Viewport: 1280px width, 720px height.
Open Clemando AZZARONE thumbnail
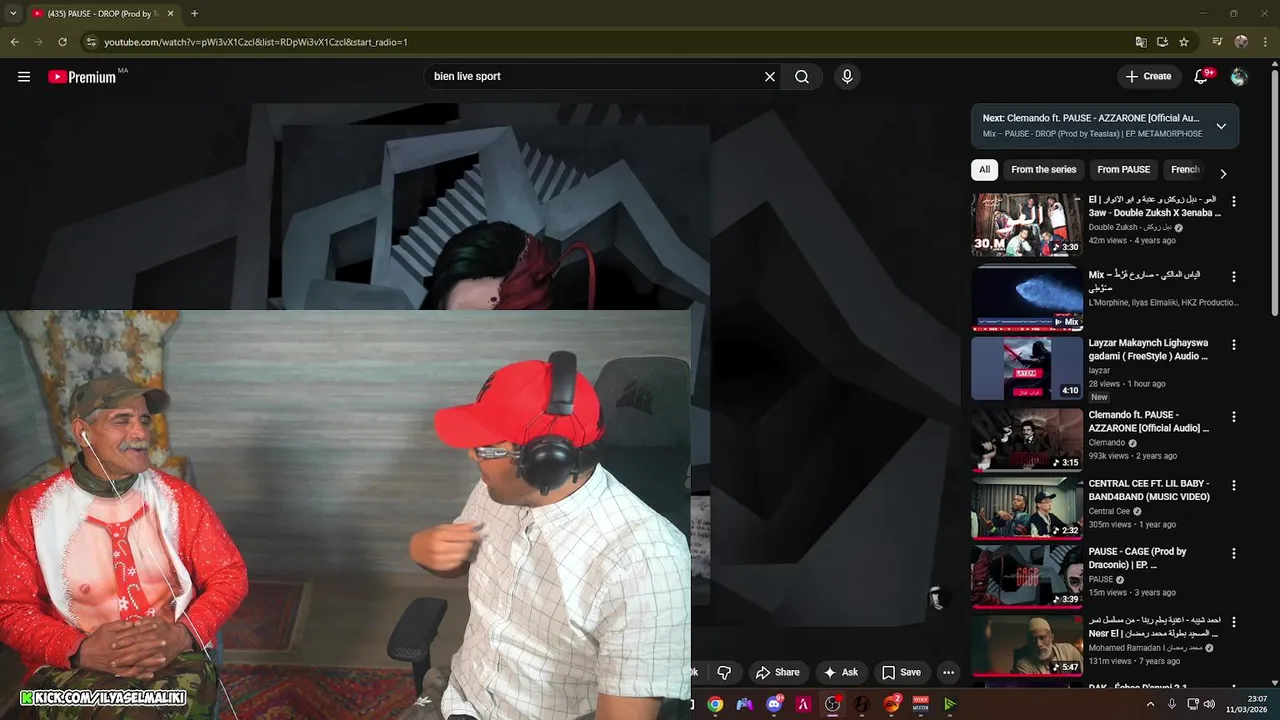(x=1027, y=440)
